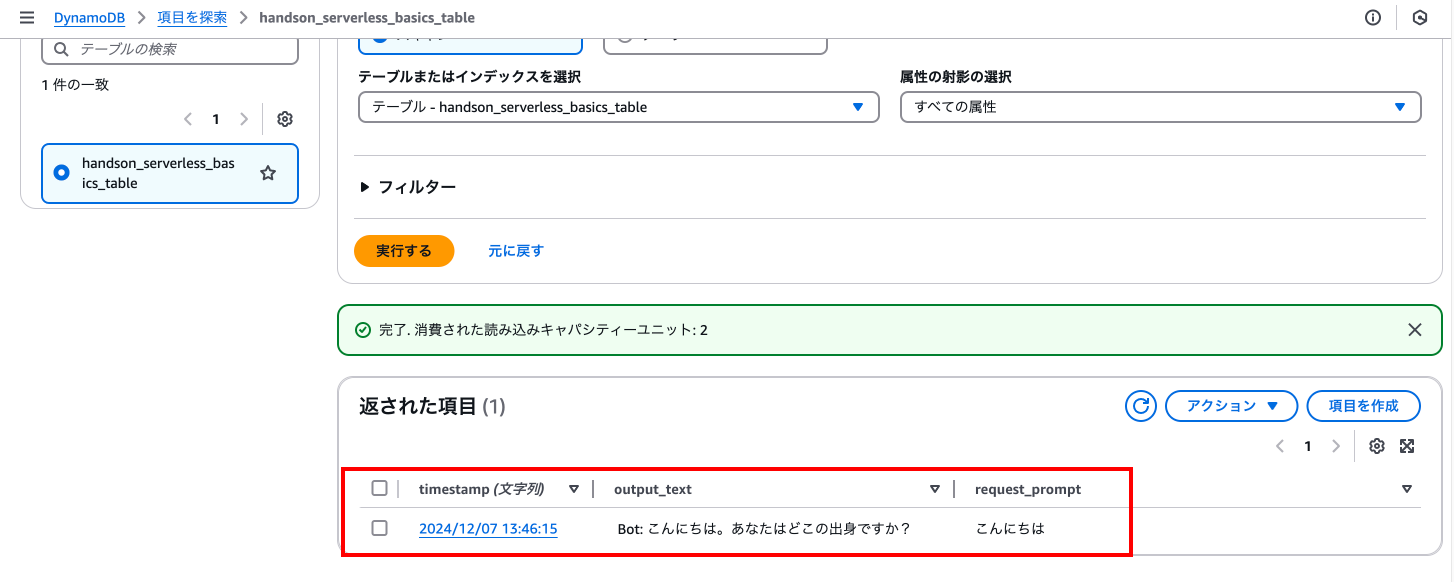Click the 実行する button
Viewport: 1454px width, 582px height.
click(x=404, y=251)
